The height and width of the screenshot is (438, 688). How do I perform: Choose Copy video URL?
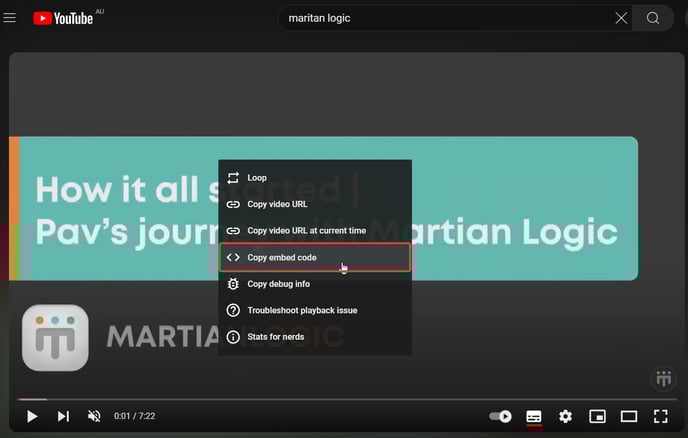pyautogui.click(x=315, y=204)
